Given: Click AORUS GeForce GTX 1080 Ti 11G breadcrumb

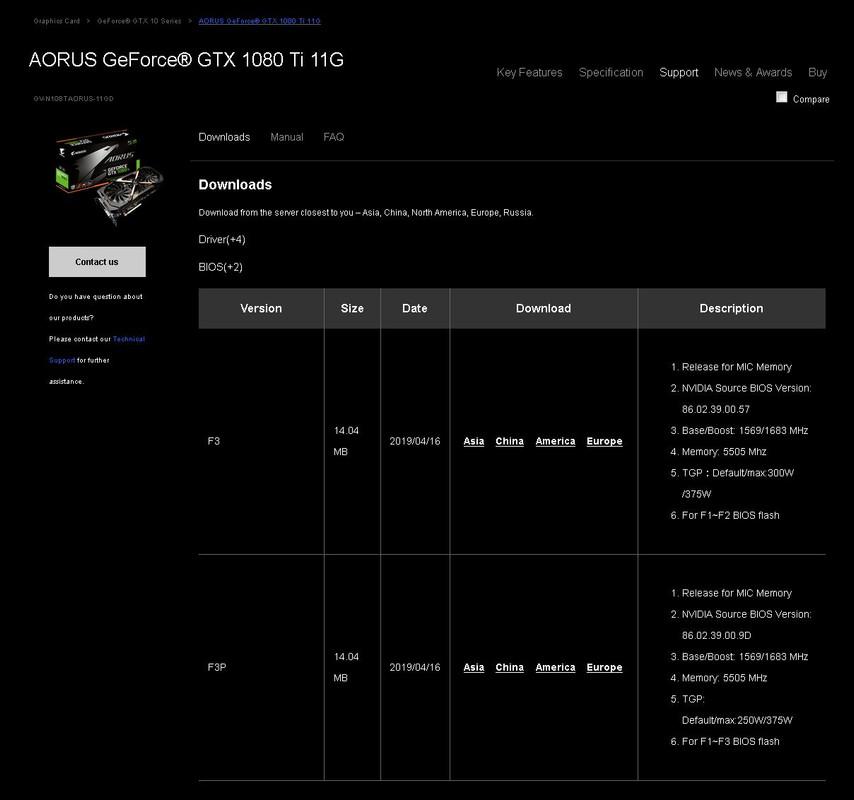Looking at the screenshot, I should pos(259,21).
